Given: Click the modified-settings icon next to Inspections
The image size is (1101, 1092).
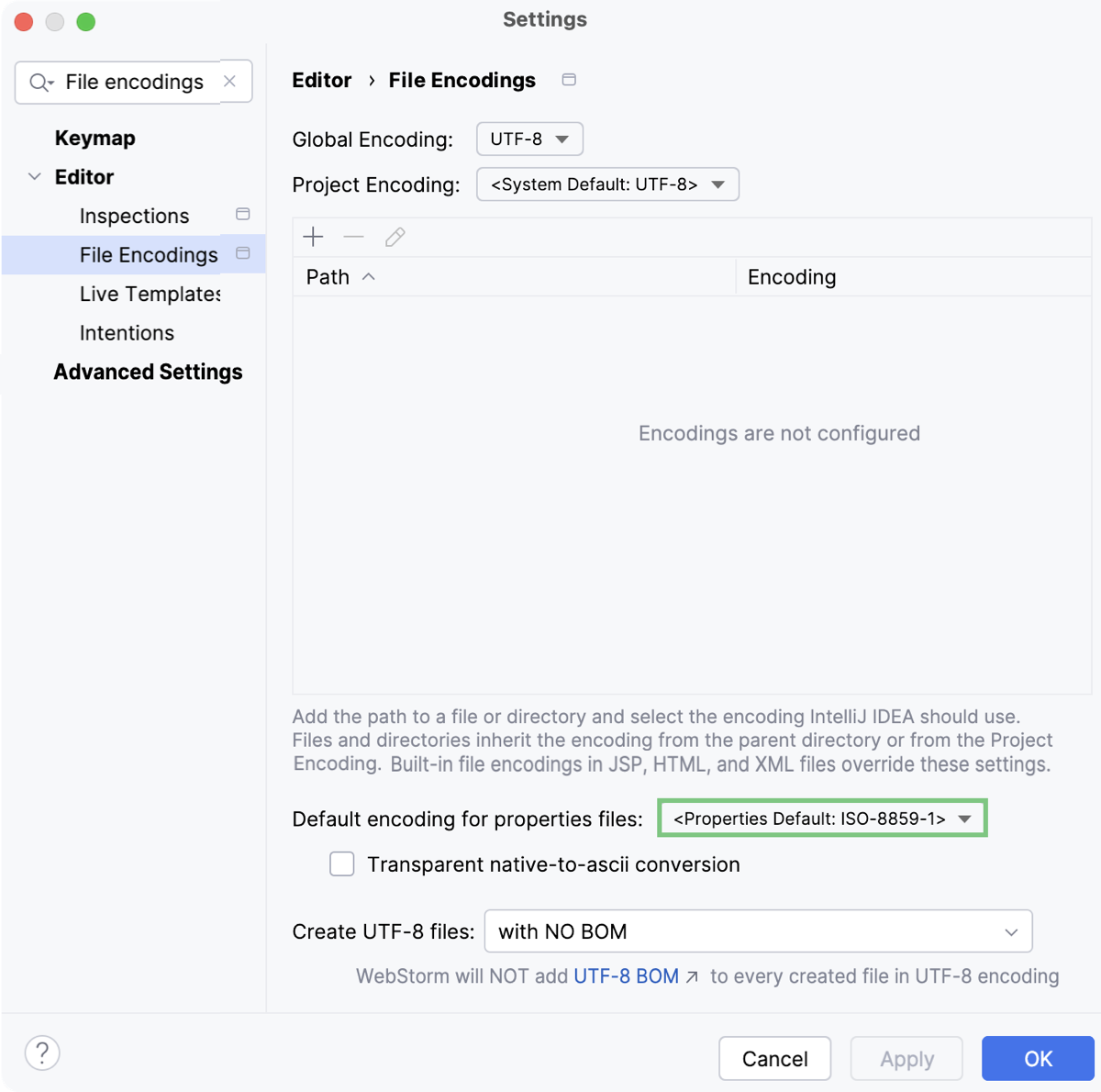Looking at the screenshot, I should coord(242,214).
